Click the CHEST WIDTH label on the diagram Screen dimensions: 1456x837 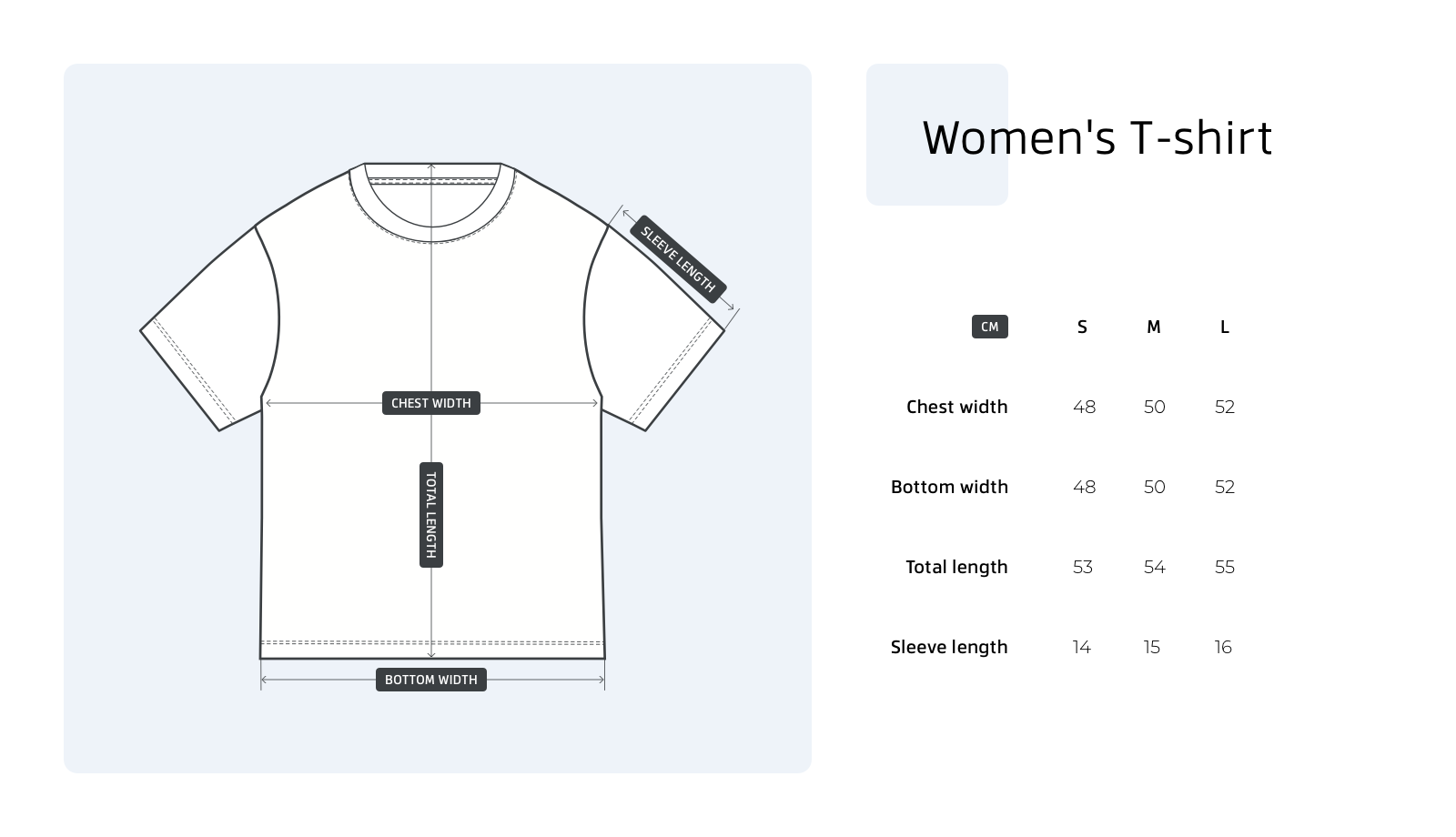(x=431, y=403)
